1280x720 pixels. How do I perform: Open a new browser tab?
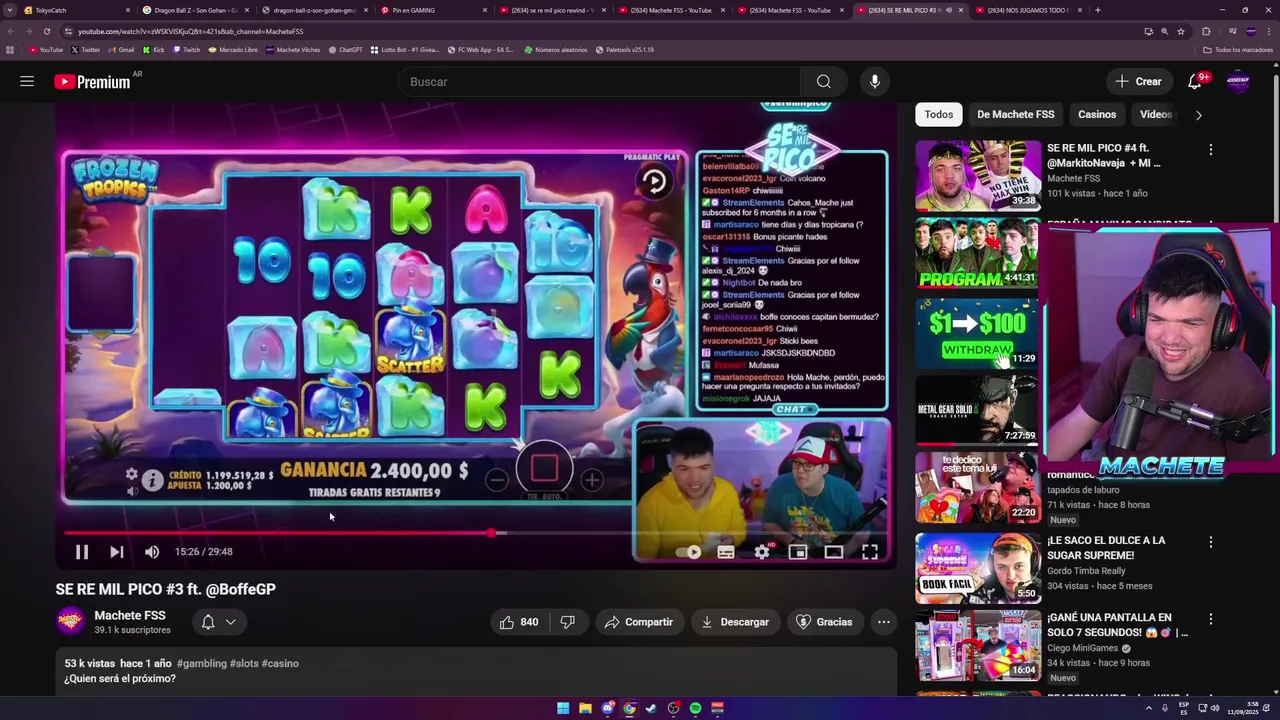click(1097, 10)
